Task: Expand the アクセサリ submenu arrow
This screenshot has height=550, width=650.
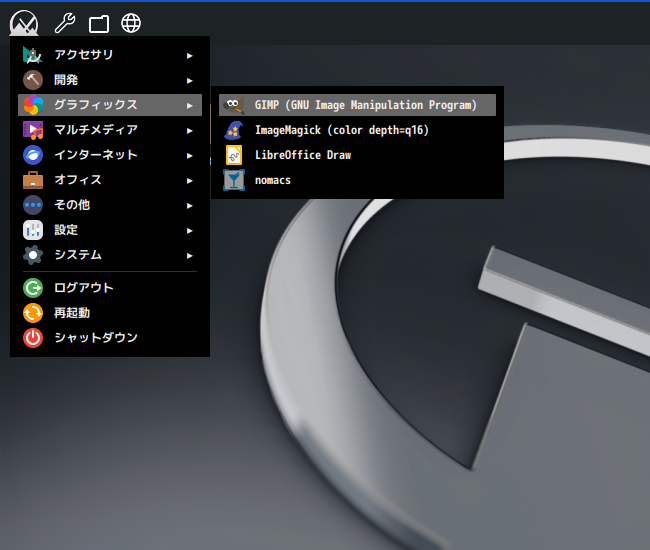Action: (x=189, y=56)
